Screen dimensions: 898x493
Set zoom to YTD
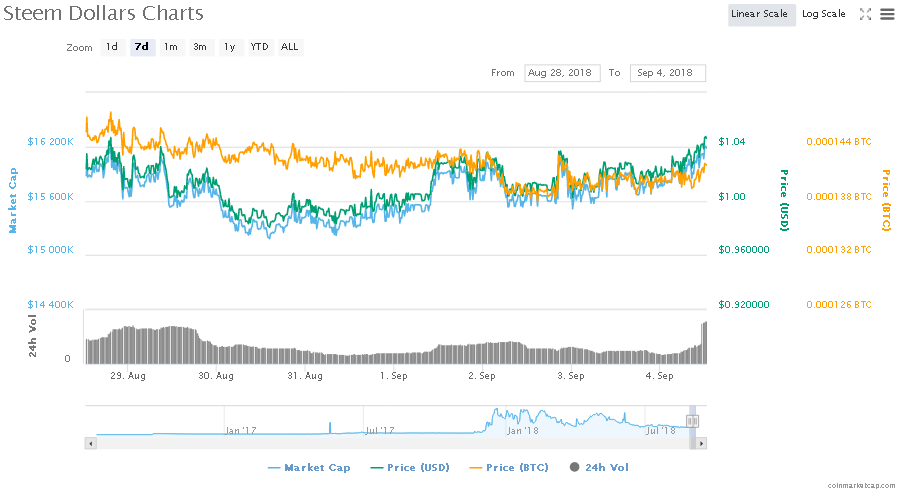(x=259, y=47)
